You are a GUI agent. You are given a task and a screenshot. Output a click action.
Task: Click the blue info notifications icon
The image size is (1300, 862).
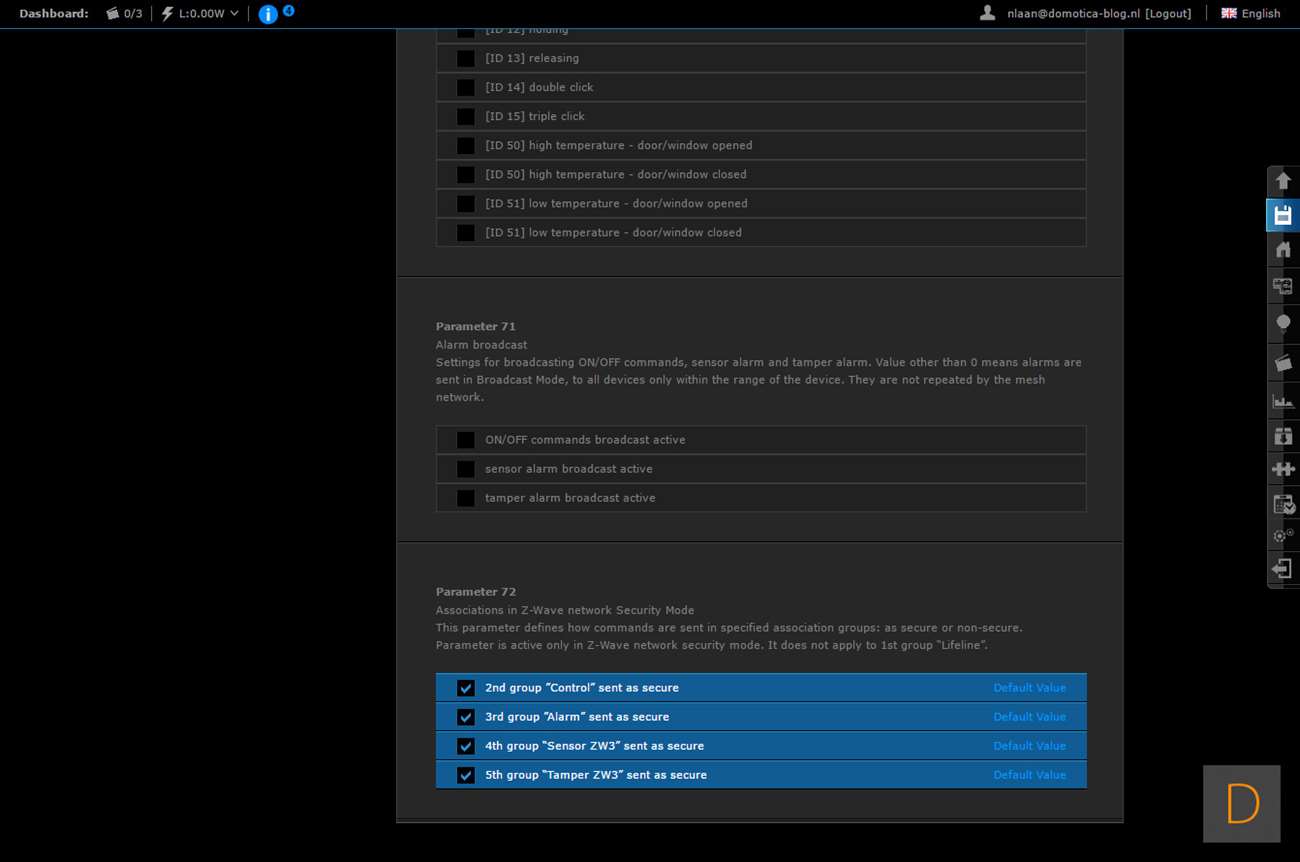coord(268,14)
